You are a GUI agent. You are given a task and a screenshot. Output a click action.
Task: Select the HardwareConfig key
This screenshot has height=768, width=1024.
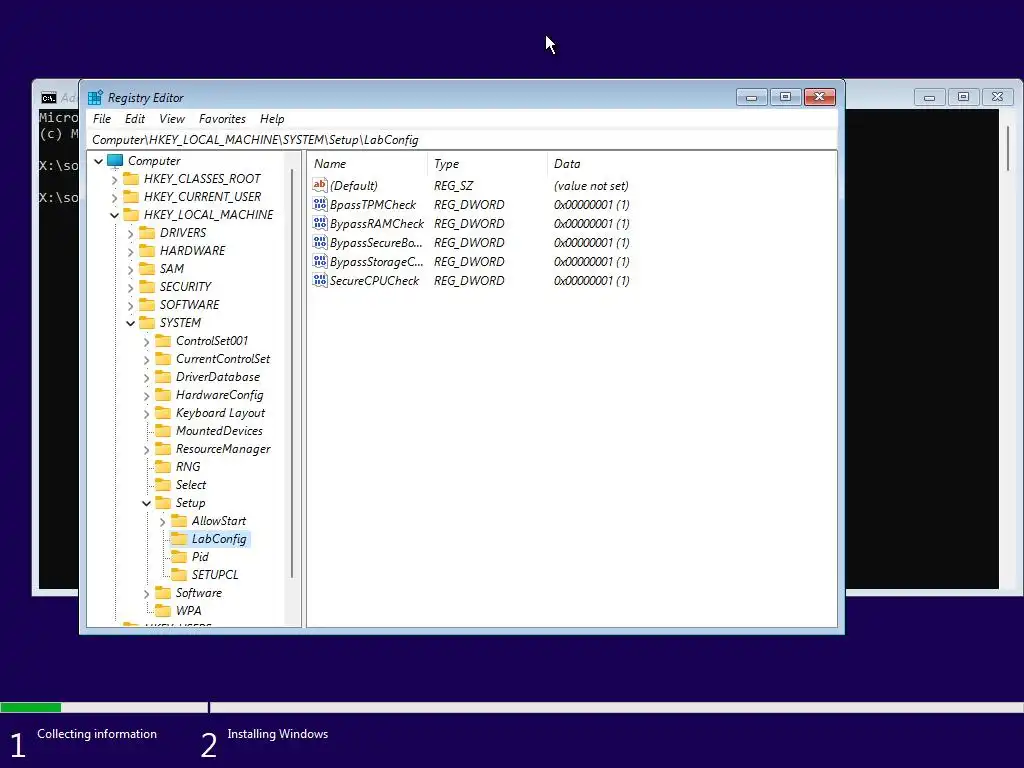(x=219, y=395)
